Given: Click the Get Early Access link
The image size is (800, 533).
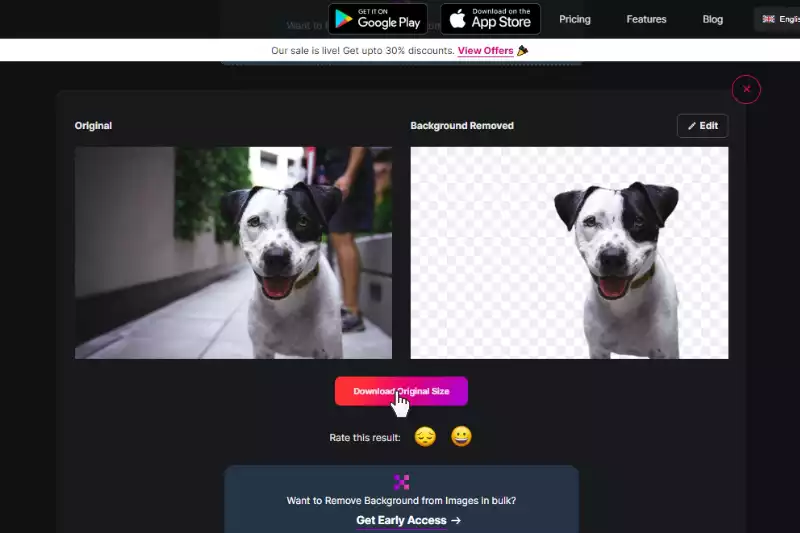Looking at the screenshot, I should [x=401, y=520].
